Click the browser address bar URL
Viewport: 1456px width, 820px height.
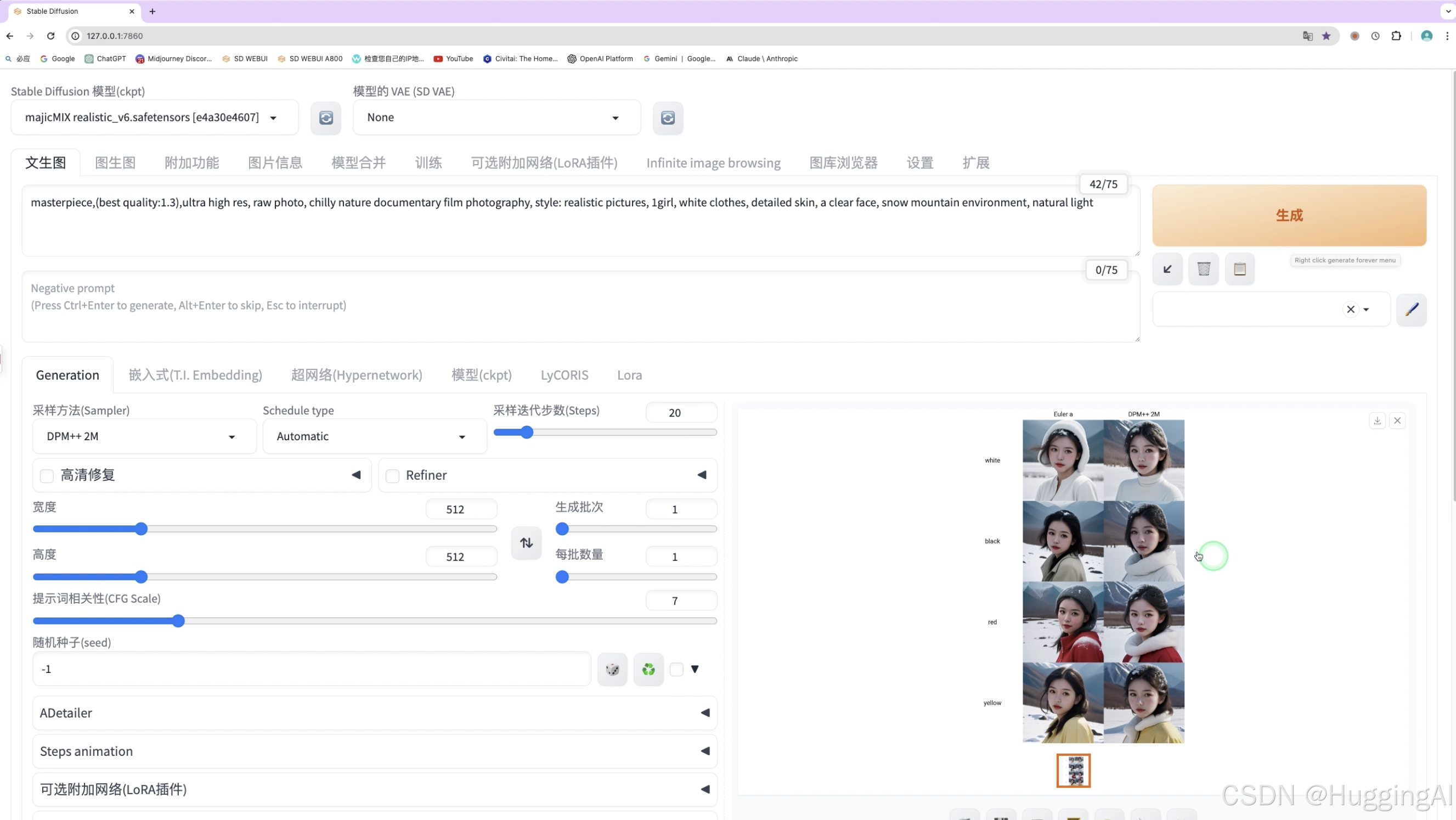pos(115,36)
